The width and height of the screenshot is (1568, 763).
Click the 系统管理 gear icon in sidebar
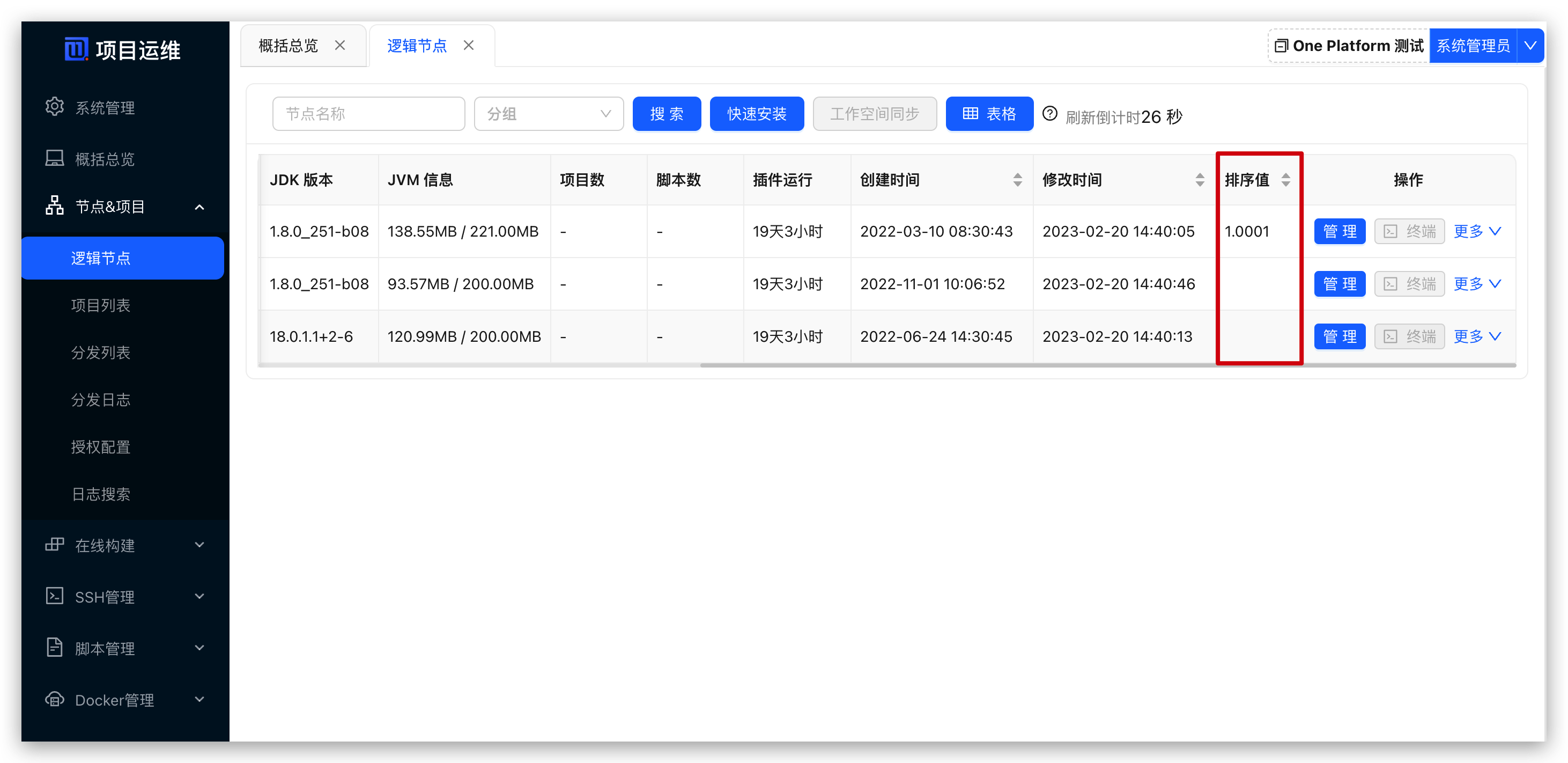coord(55,107)
